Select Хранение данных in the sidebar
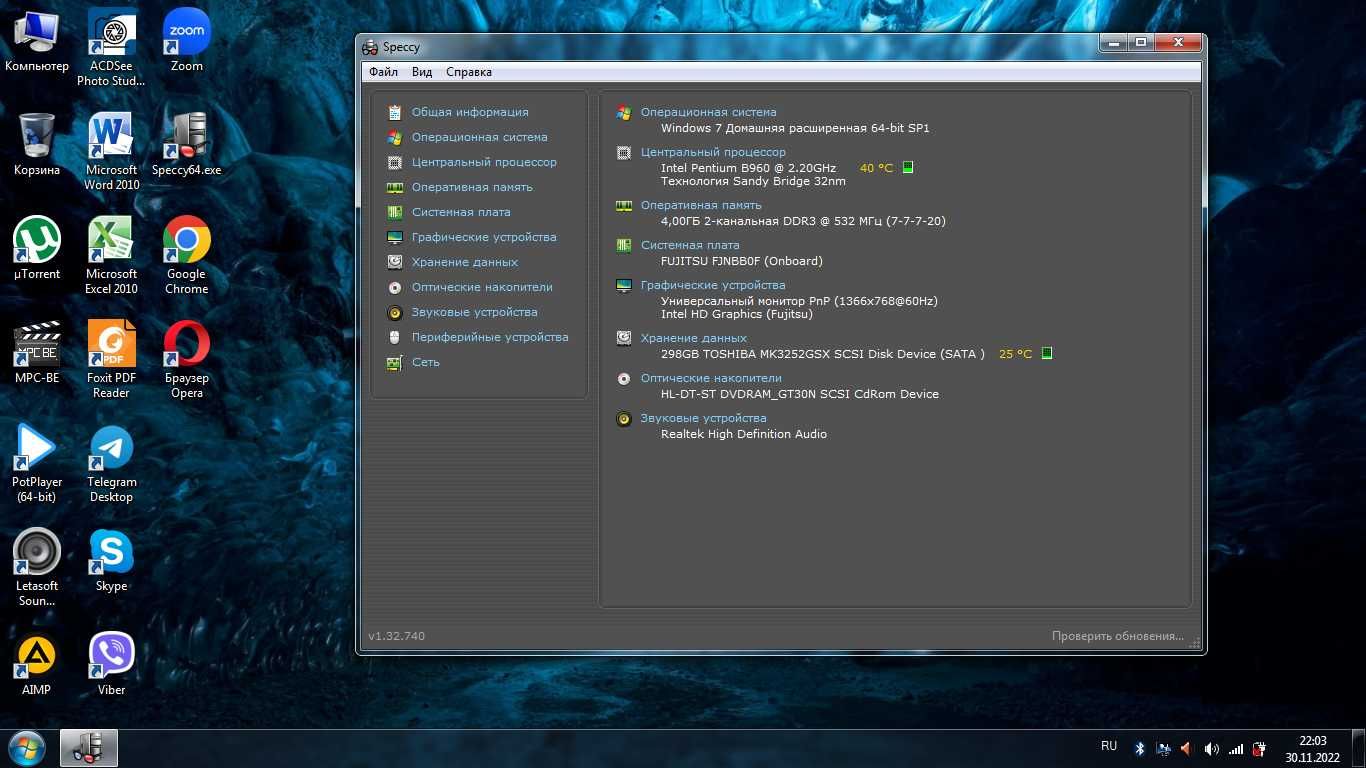 tap(465, 262)
